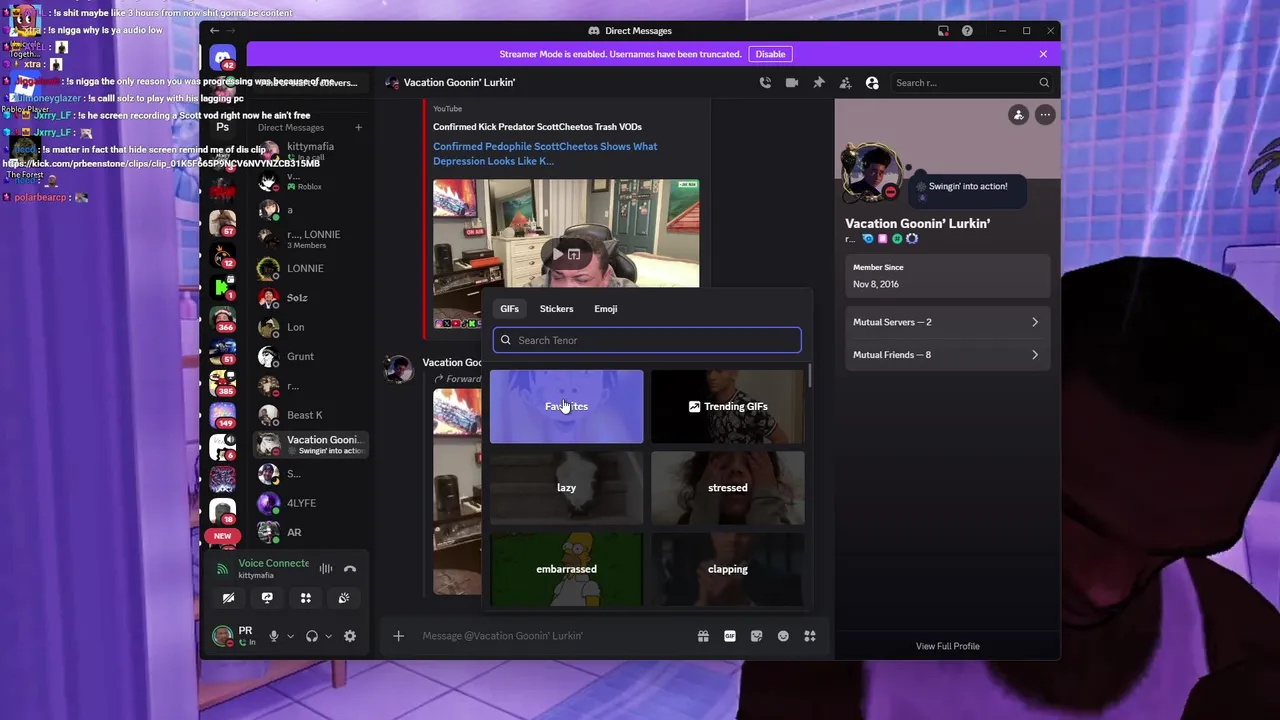Open the stressed GIF category
The image size is (1280, 720).
click(x=728, y=488)
